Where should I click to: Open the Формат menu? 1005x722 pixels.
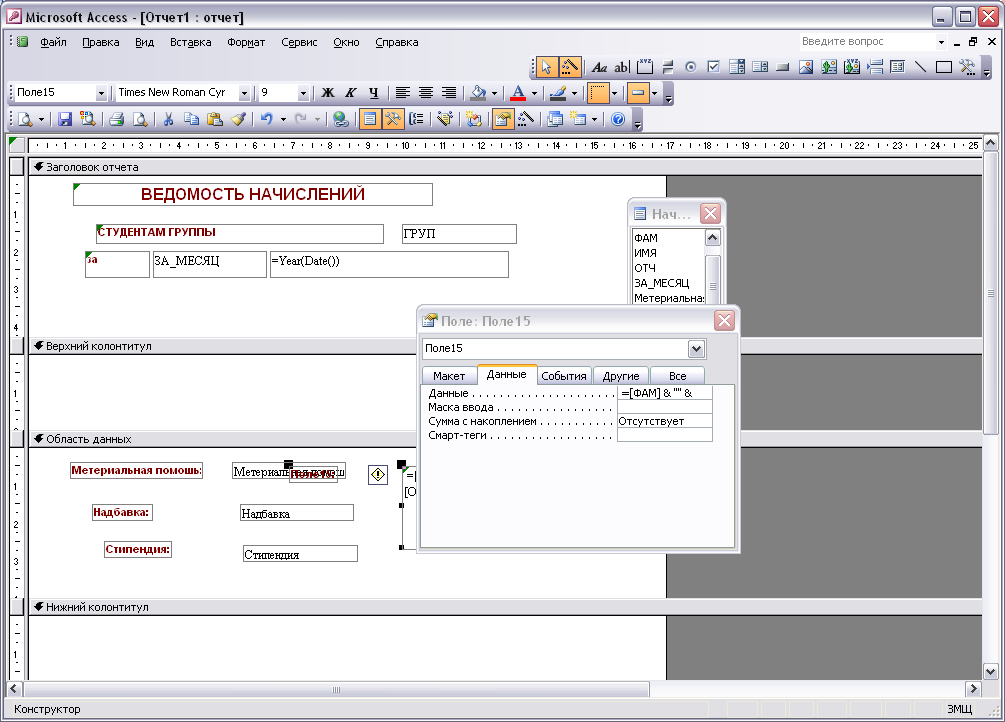coord(246,42)
